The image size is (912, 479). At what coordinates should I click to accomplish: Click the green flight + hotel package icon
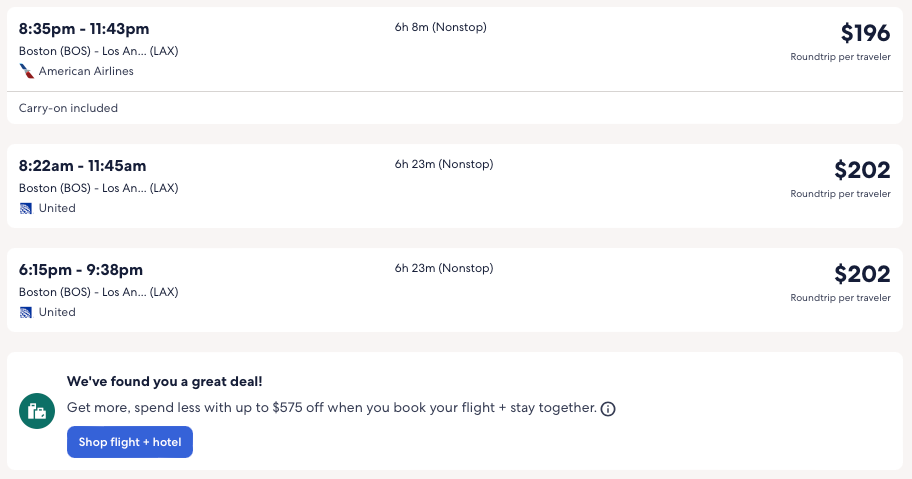(x=37, y=410)
